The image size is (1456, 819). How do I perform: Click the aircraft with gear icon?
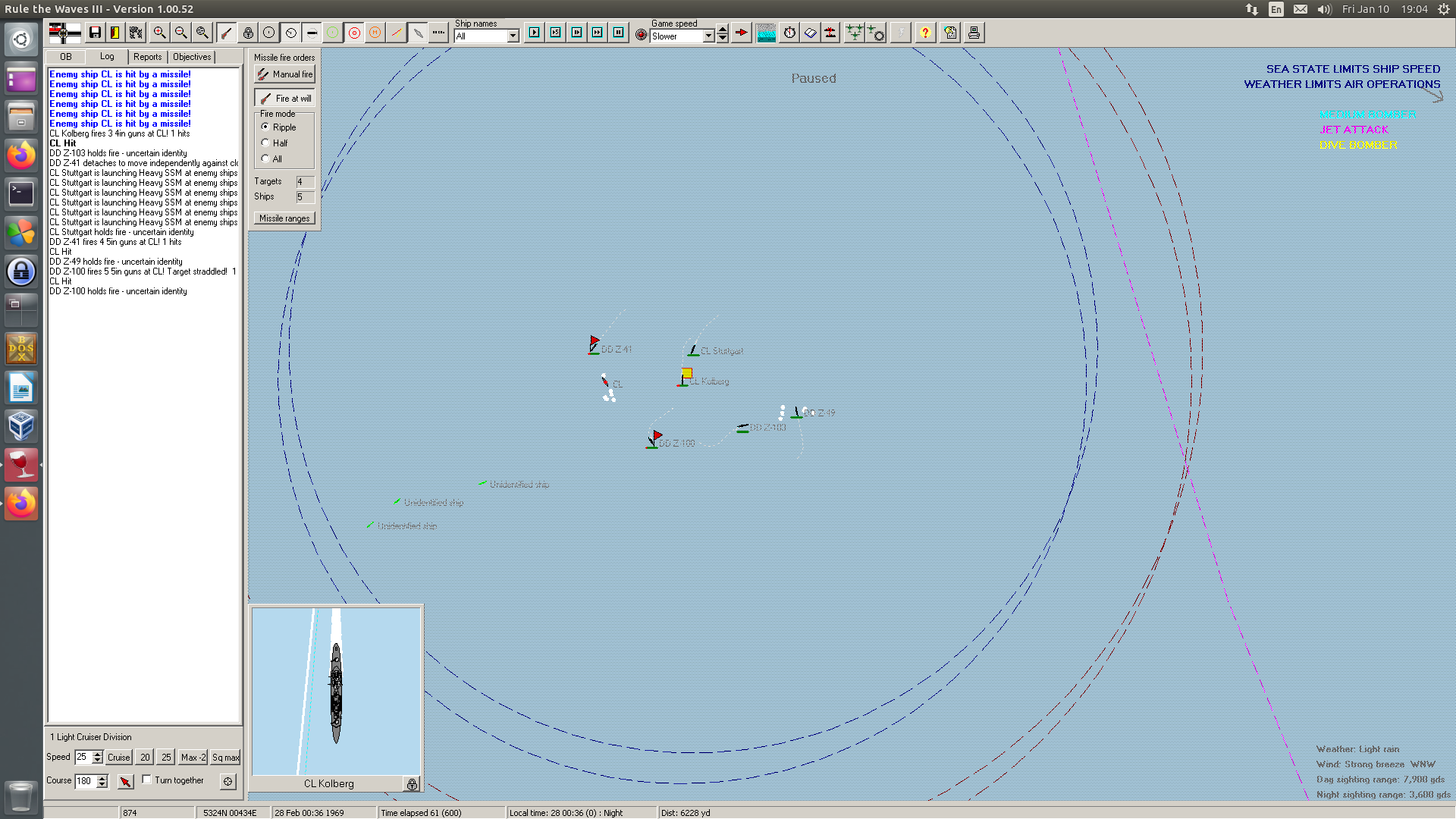(876, 33)
